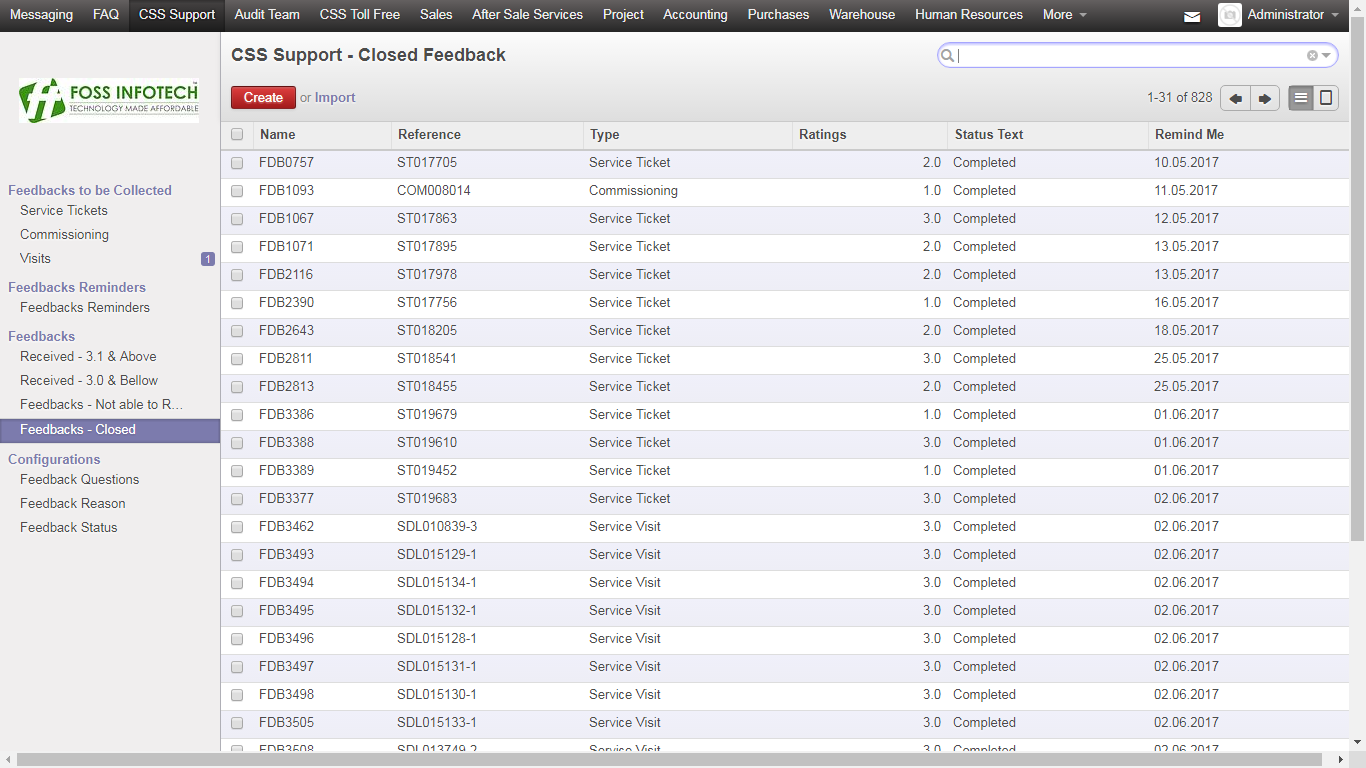Click reference COM008014
This screenshot has height=768, width=1366.
pos(434,191)
